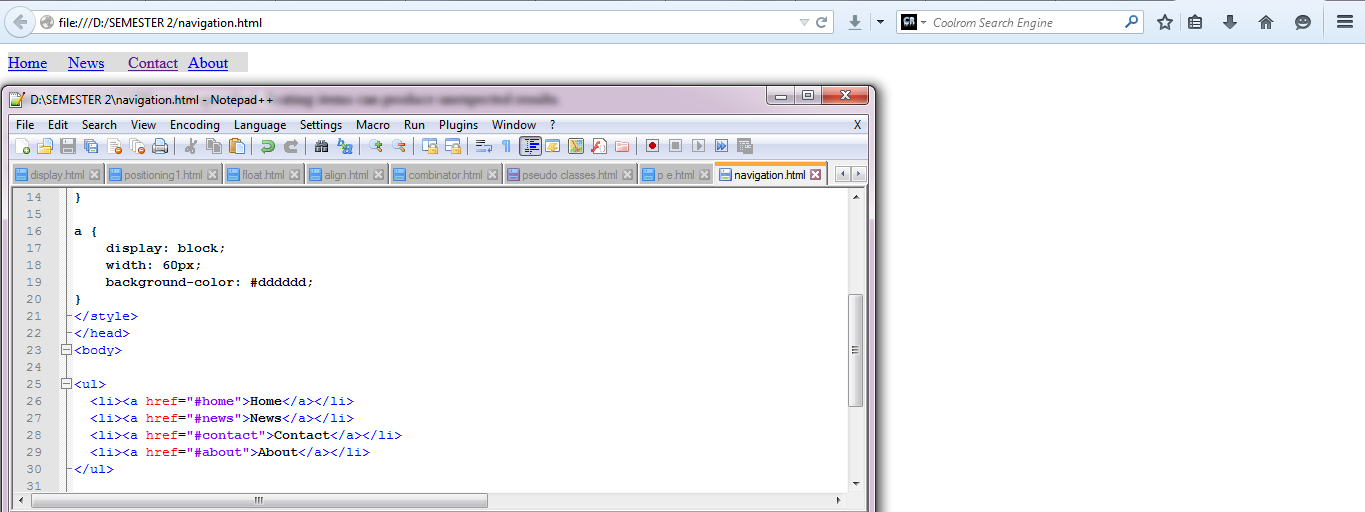Screen dimensions: 1365x512
Task: Open the Plugins menu
Action: coord(459,125)
